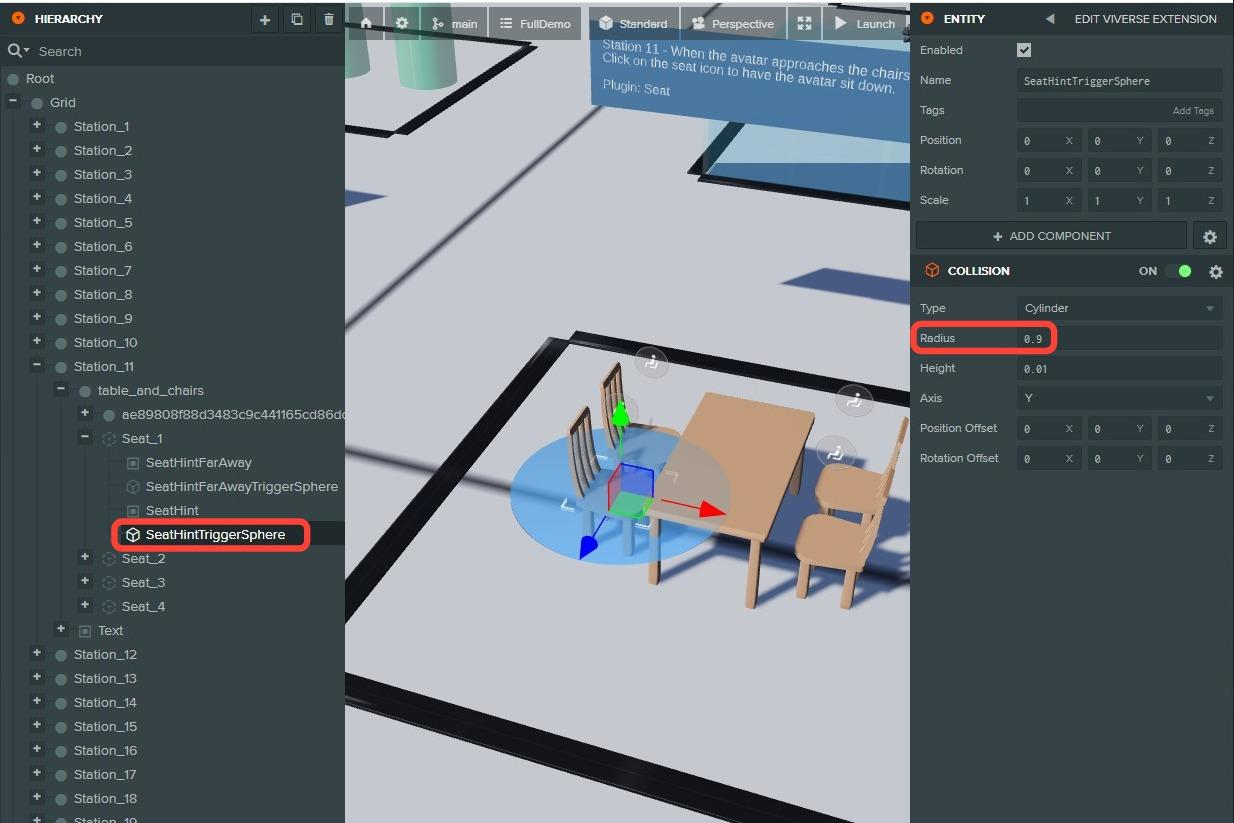1234x823 pixels.
Task: Select SeatHintFarAwayTriggerSphere in hierarchy
Action: pos(241,486)
